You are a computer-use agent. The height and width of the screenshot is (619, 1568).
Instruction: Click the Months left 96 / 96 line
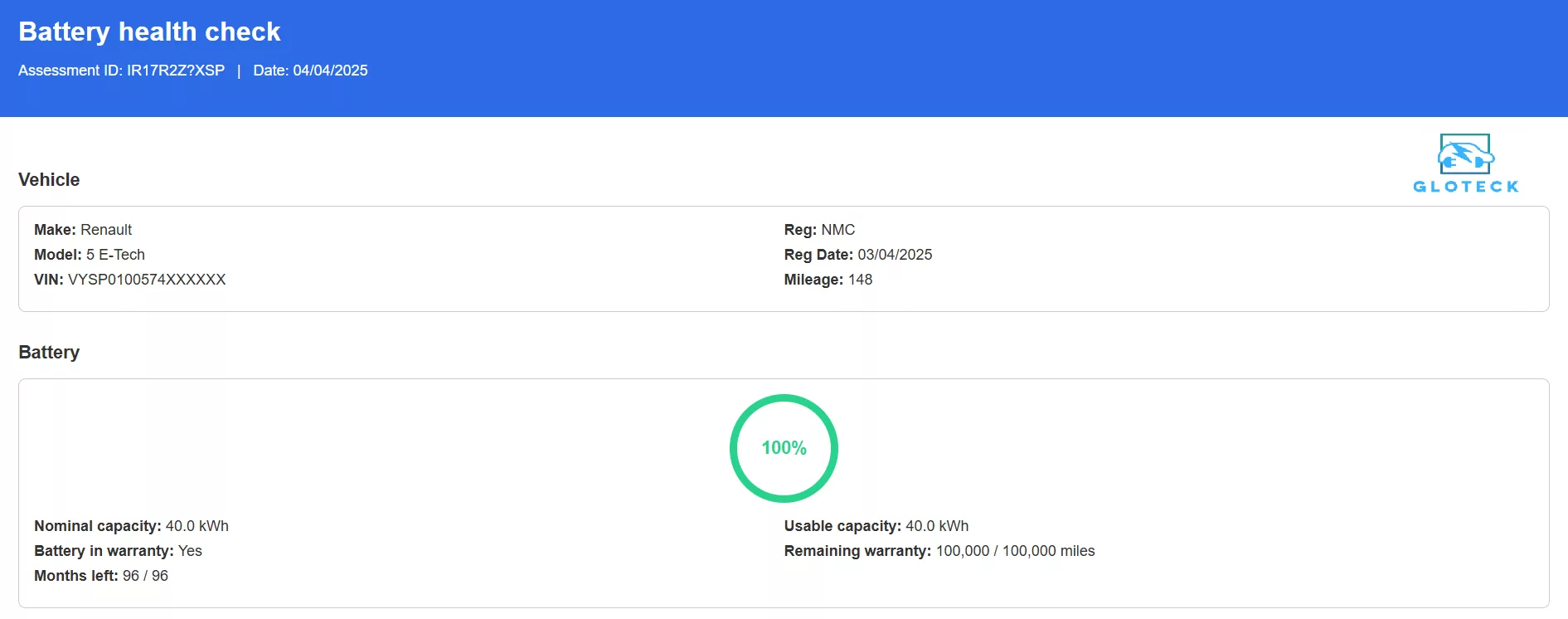tap(101, 576)
